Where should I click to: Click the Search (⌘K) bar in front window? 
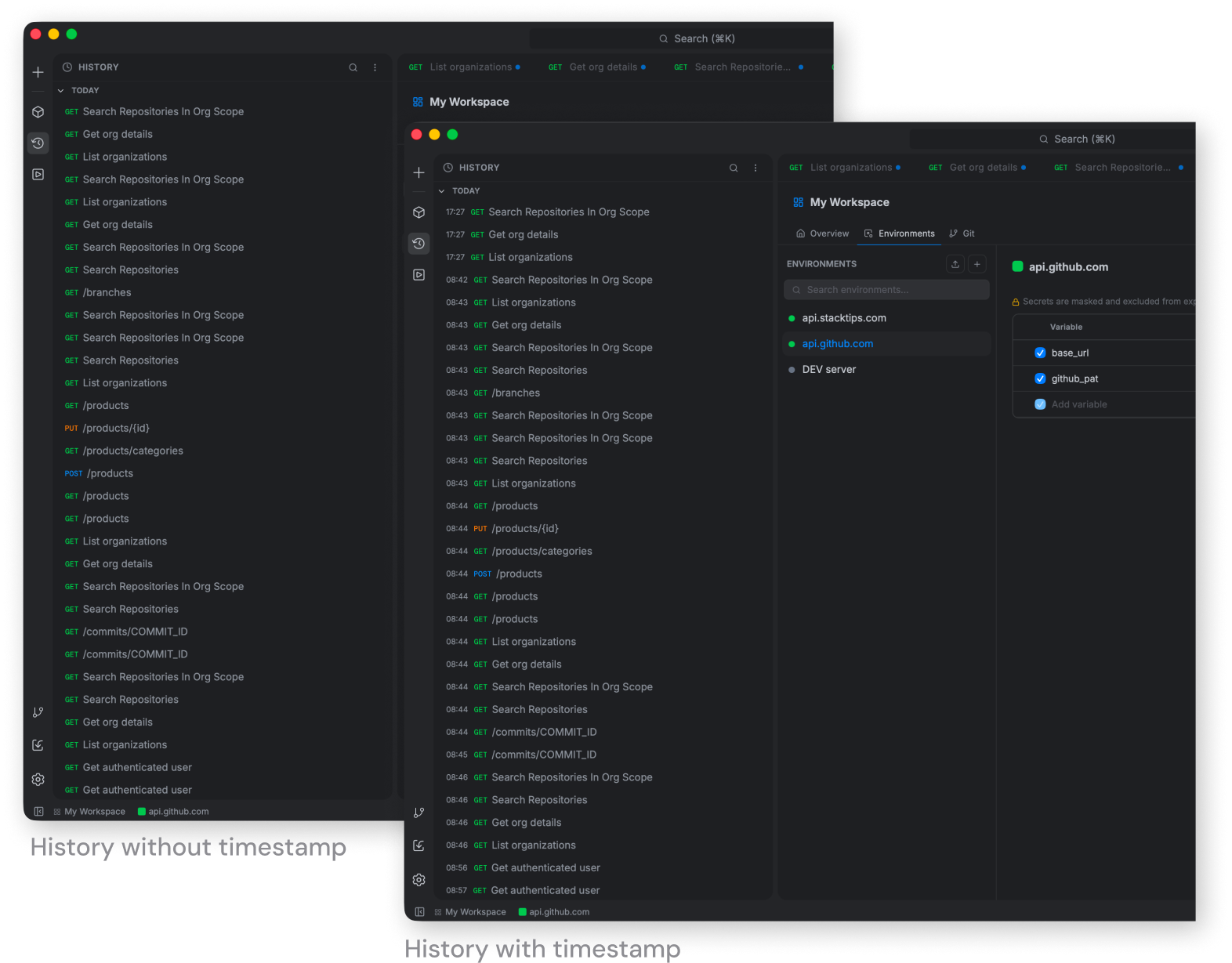click(x=1052, y=139)
